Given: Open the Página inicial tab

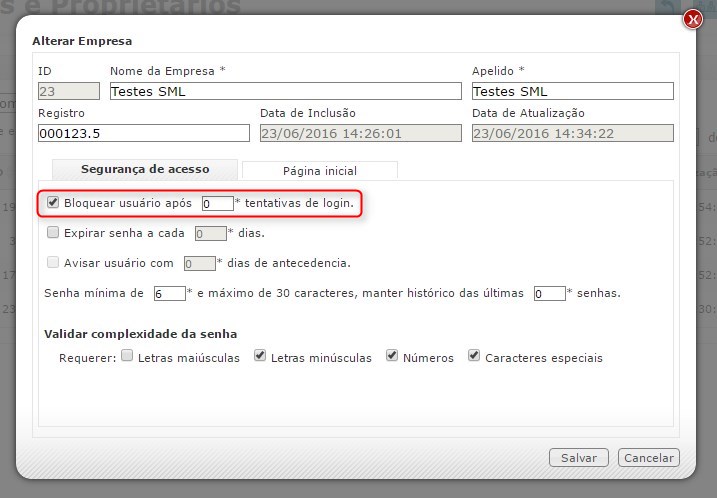Looking at the screenshot, I should pos(320,171).
